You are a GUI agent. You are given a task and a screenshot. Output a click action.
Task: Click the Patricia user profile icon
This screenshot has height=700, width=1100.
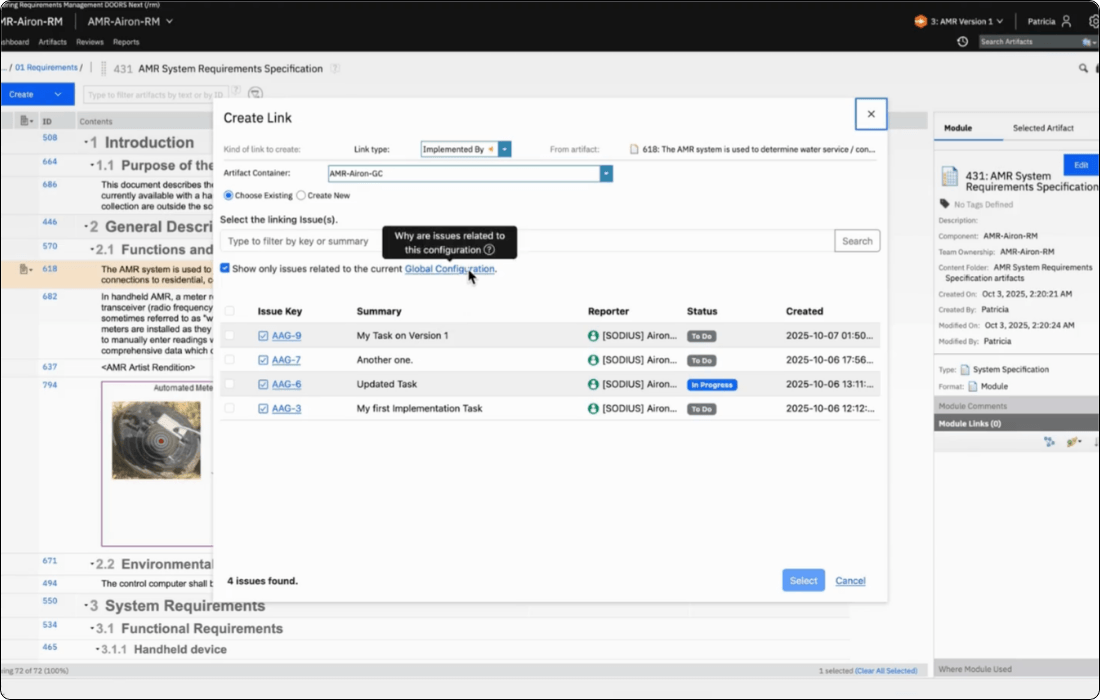[x=1066, y=21]
